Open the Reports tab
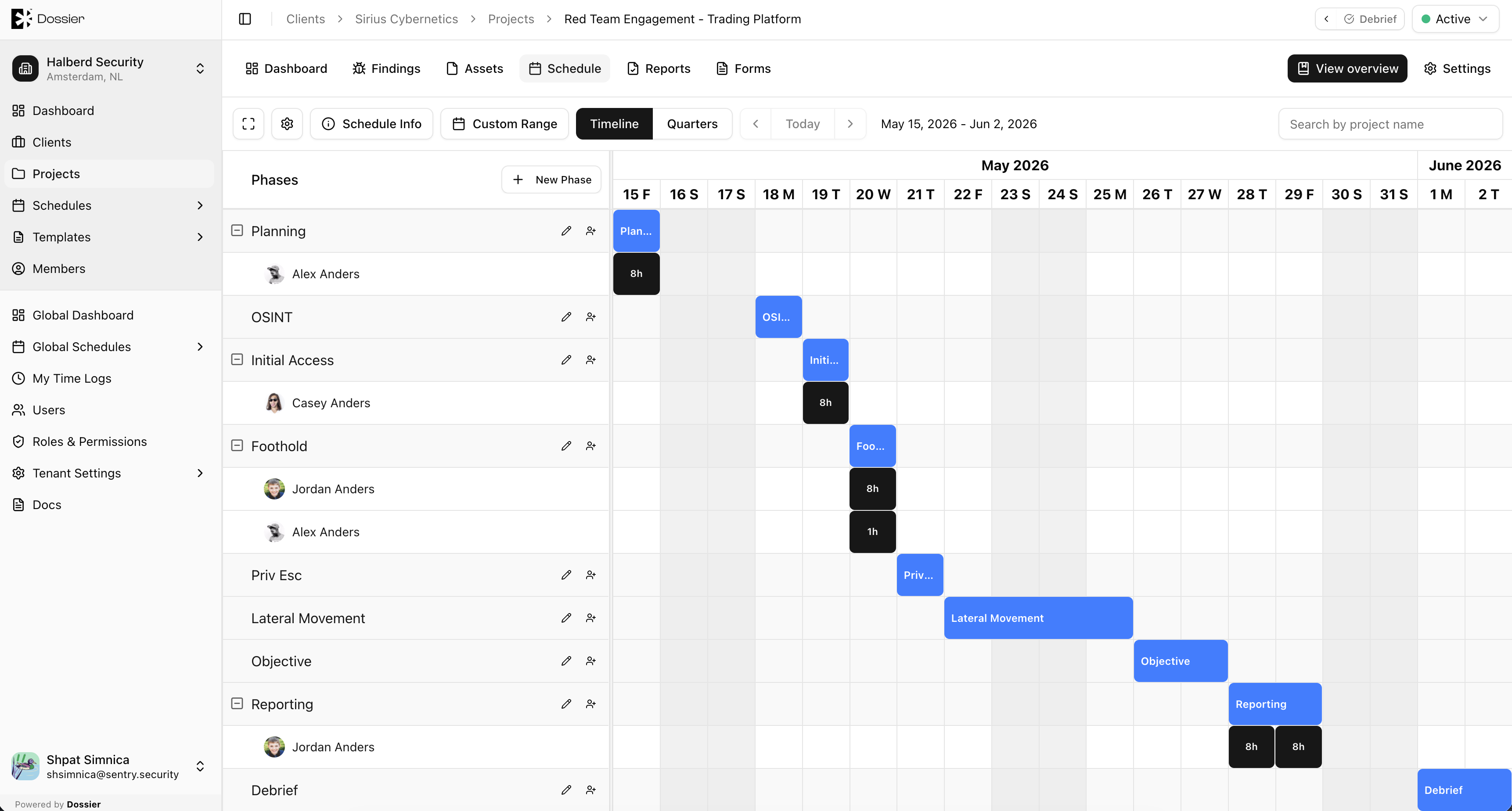The height and width of the screenshot is (811, 1512). pyautogui.click(x=659, y=68)
